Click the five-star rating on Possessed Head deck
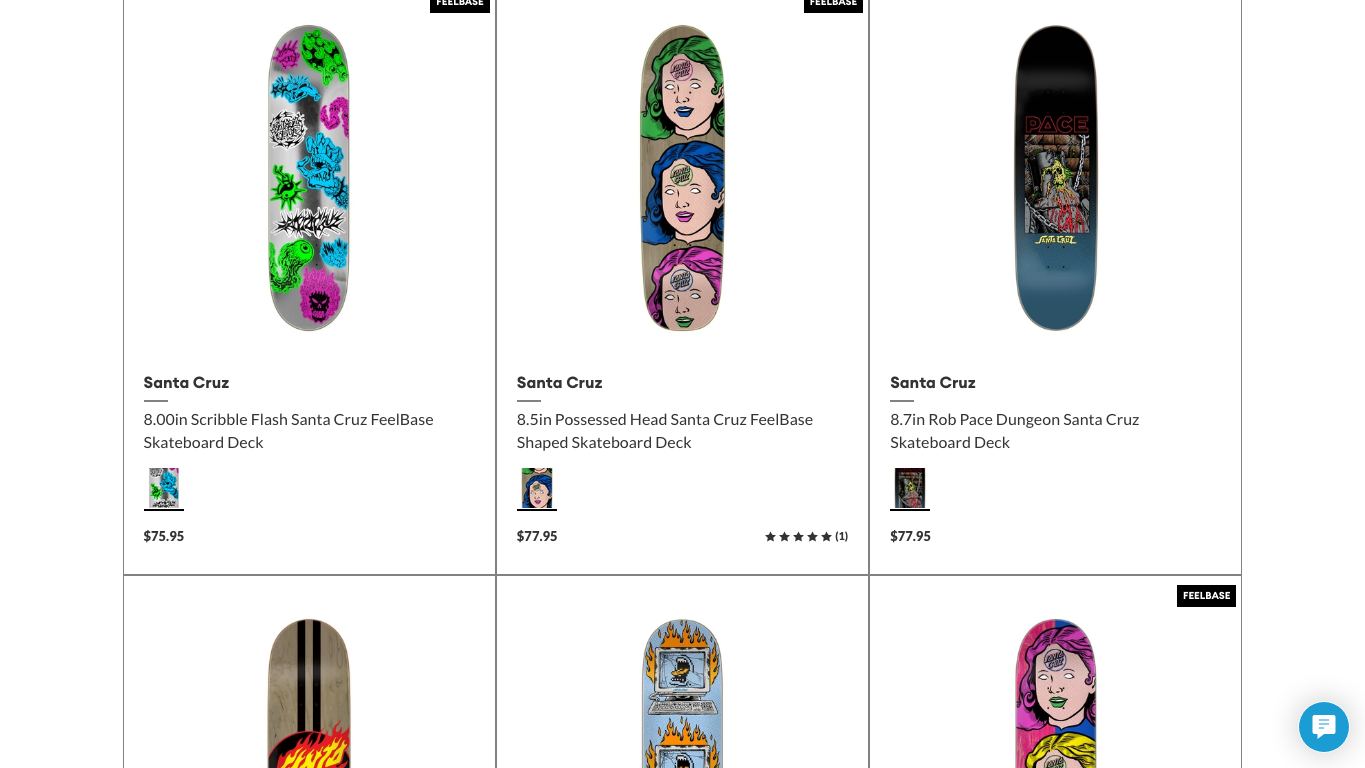The width and height of the screenshot is (1365, 768). [x=798, y=537]
